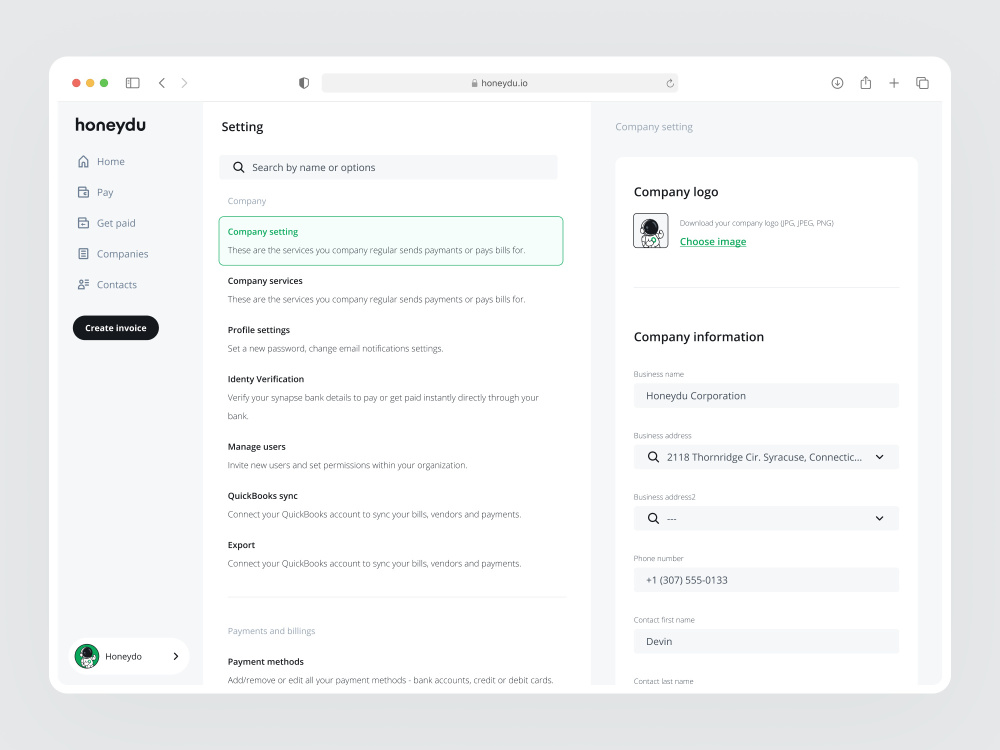Screen dimensions: 1000x750
Task: Click the company logo astronaut thumbnail
Action: [651, 230]
